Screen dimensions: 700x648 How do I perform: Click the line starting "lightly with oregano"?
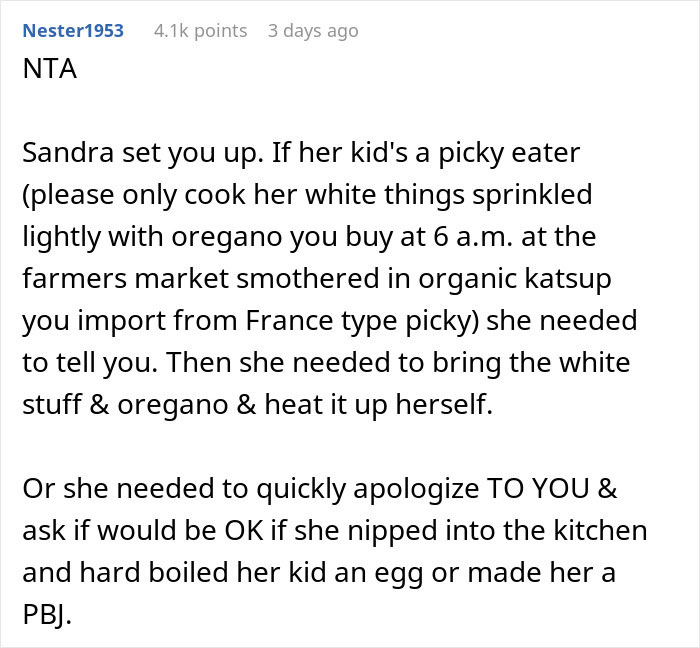tap(309, 237)
